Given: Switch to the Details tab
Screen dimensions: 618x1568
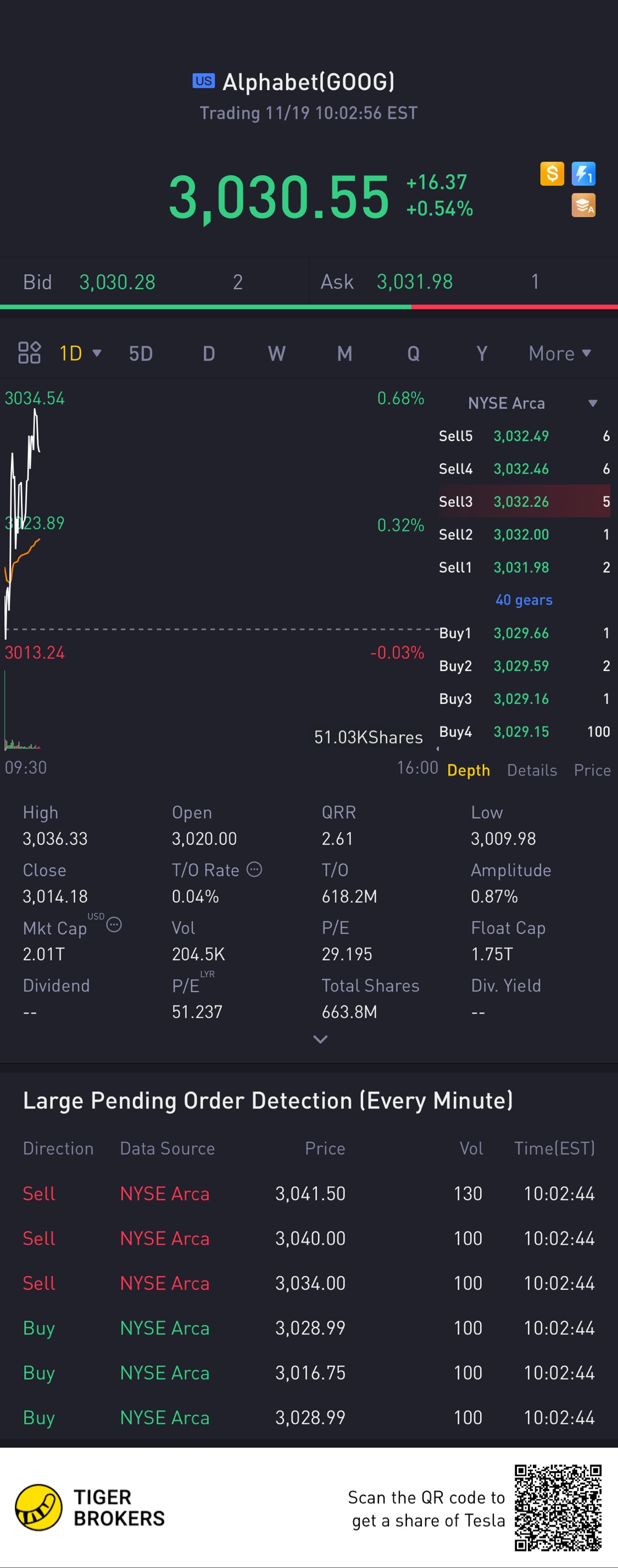Looking at the screenshot, I should pos(532,770).
